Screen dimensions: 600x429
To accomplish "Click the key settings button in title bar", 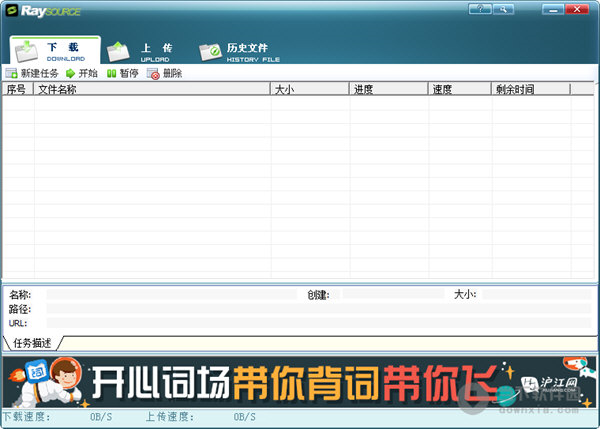I will click(503, 9).
